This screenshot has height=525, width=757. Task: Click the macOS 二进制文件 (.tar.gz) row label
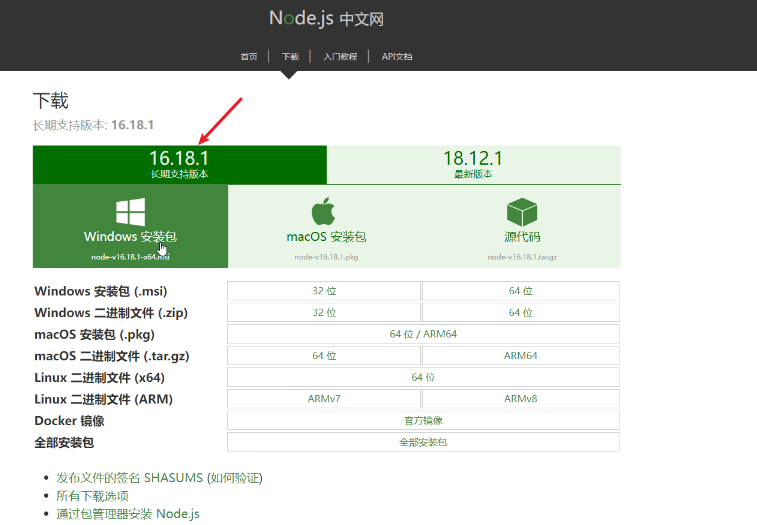(x=112, y=356)
